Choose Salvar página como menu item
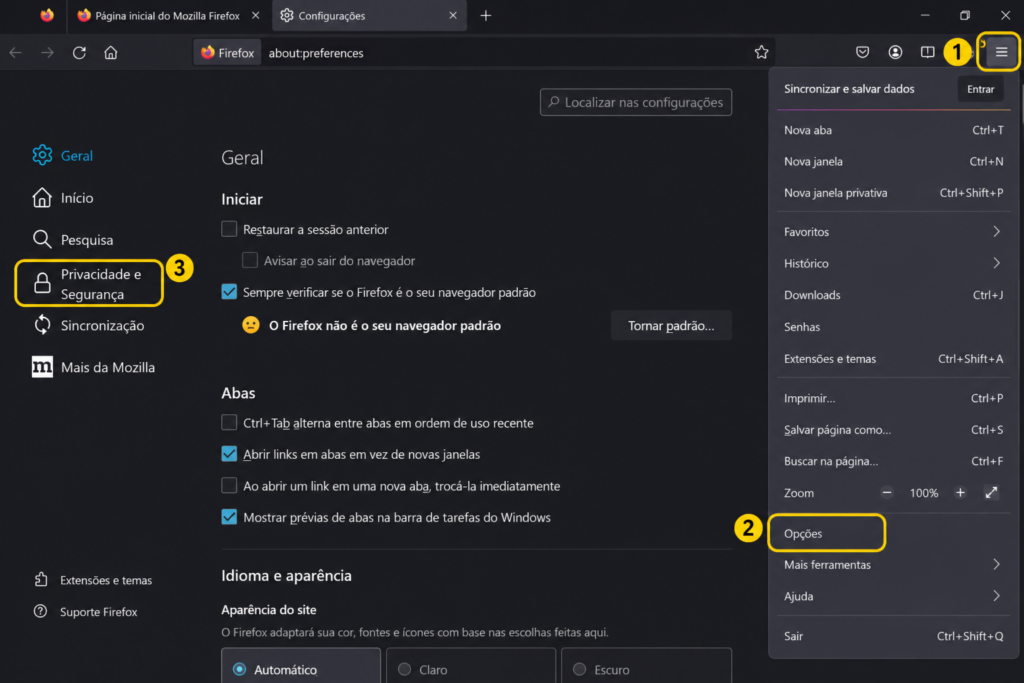Viewport: 1024px width, 683px height. 893,430
